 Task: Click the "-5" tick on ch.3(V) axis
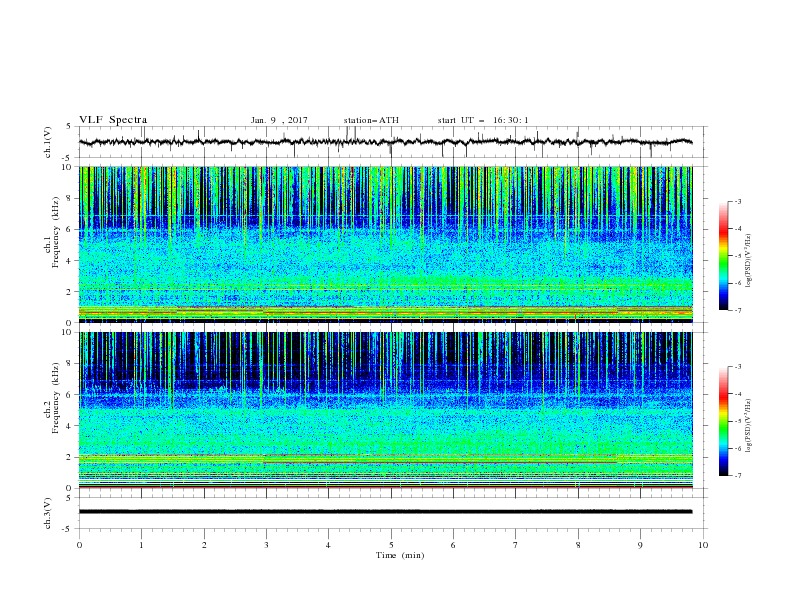(x=68, y=529)
